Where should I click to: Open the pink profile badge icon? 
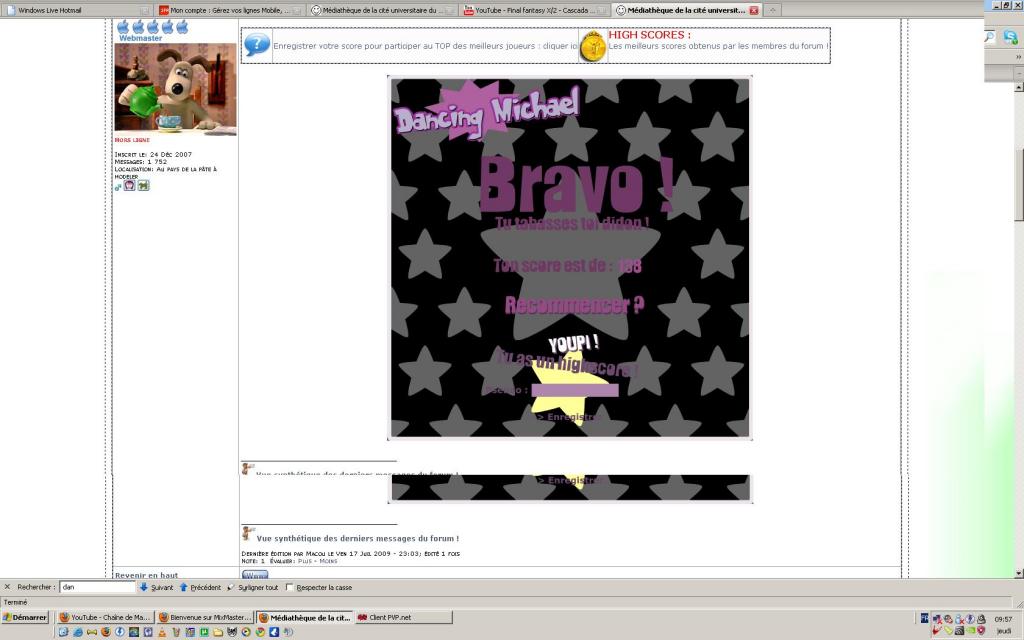pos(129,185)
